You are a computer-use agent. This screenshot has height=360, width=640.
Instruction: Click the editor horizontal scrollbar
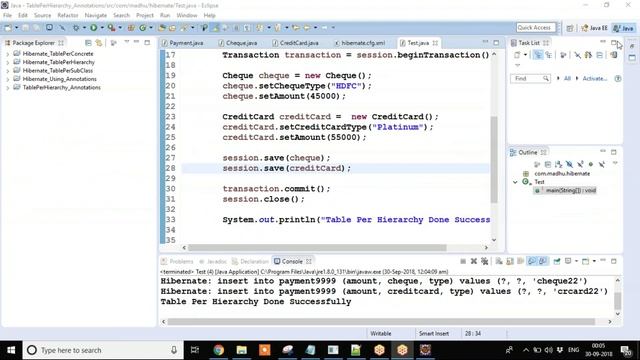point(317,248)
